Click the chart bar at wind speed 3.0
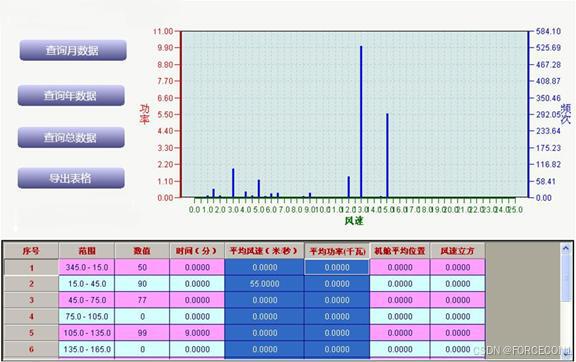The height and width of the screenshot is (362, 576). tap(233, 183)
